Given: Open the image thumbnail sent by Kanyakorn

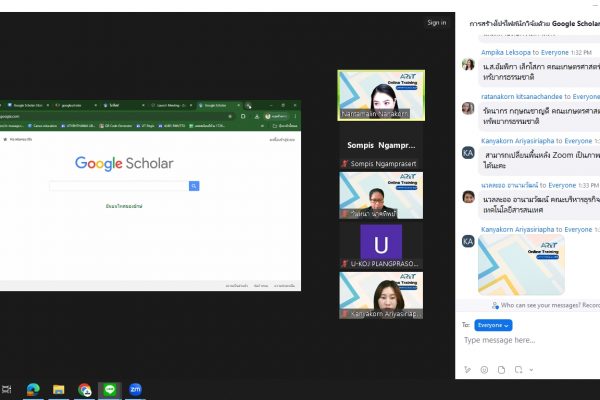Looking at the screenshot, I should click(521, 265).
